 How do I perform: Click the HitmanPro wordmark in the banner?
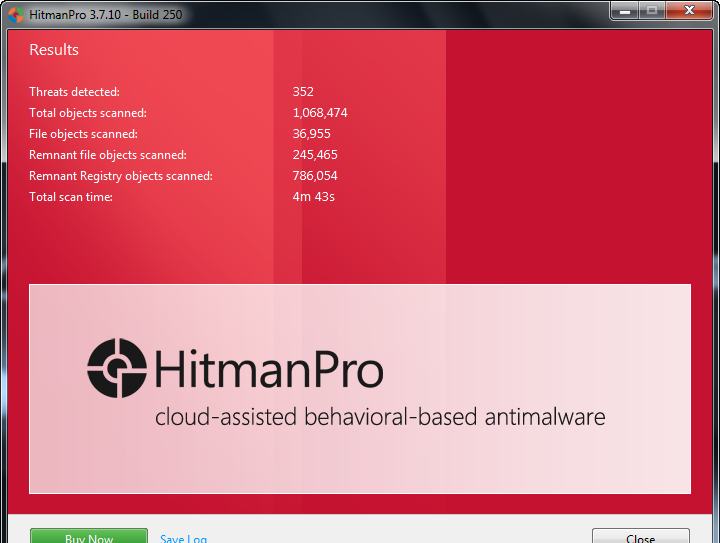tap(268, 370)
